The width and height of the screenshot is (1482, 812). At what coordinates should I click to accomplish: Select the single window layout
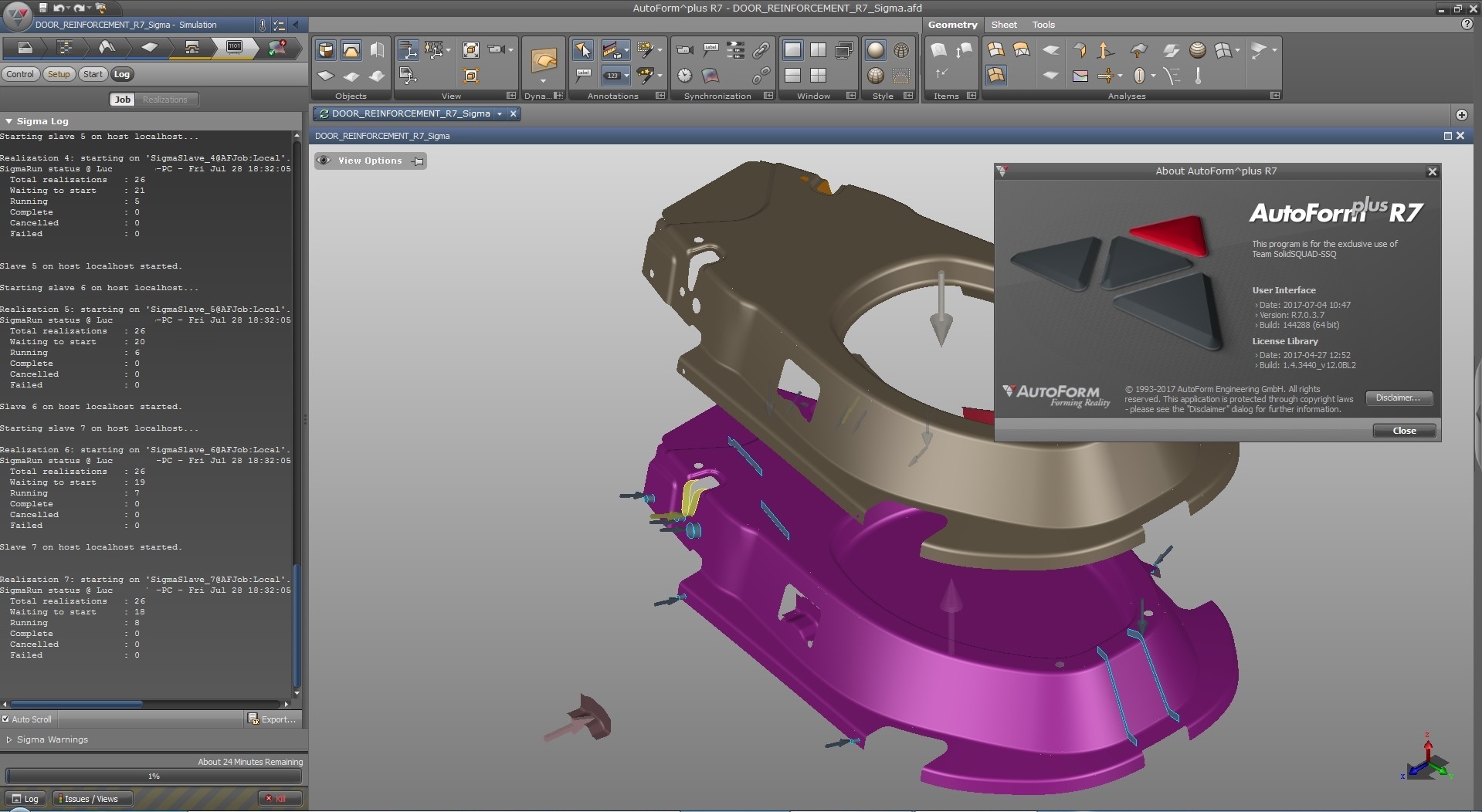(792, 50)
